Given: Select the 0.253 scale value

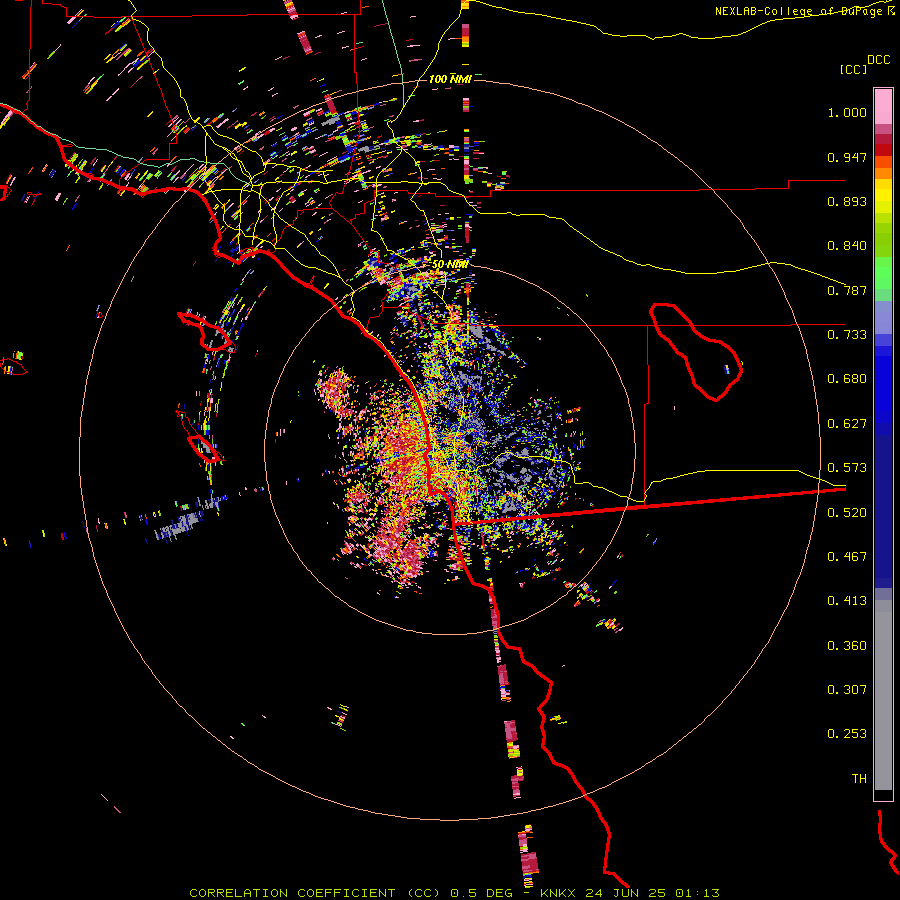Looking at the screenshot, I should tap(847, 734).
